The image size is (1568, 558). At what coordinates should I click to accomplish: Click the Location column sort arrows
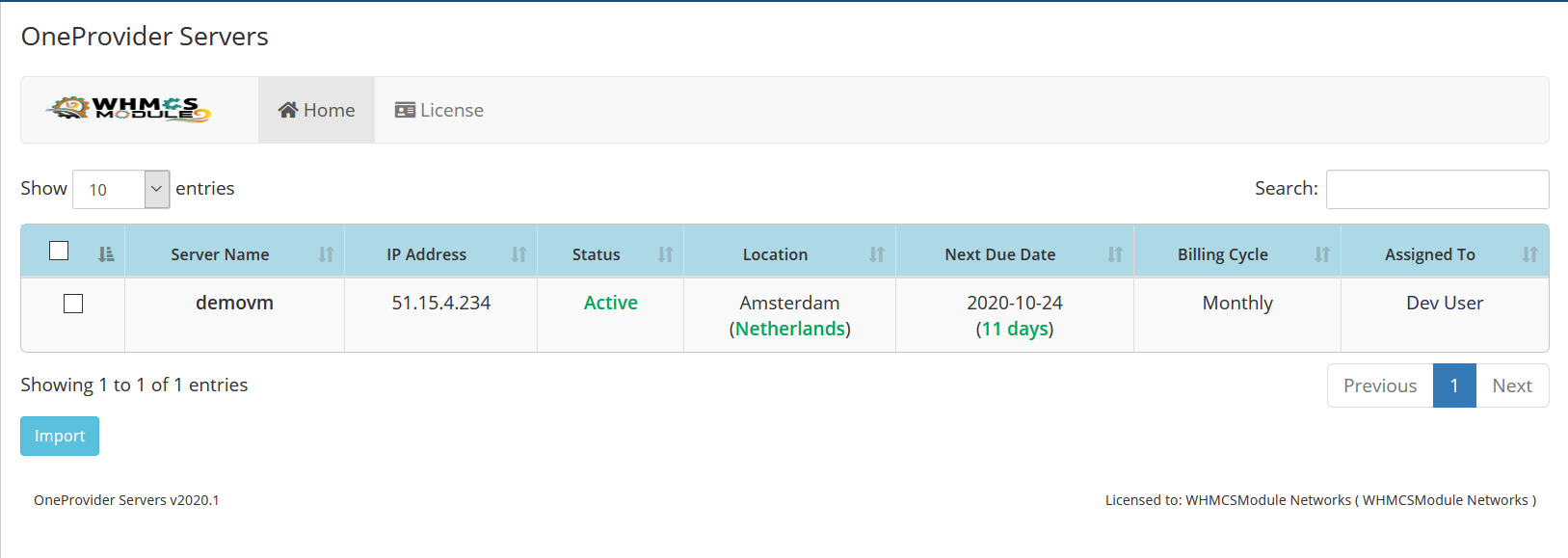(876, 254)
